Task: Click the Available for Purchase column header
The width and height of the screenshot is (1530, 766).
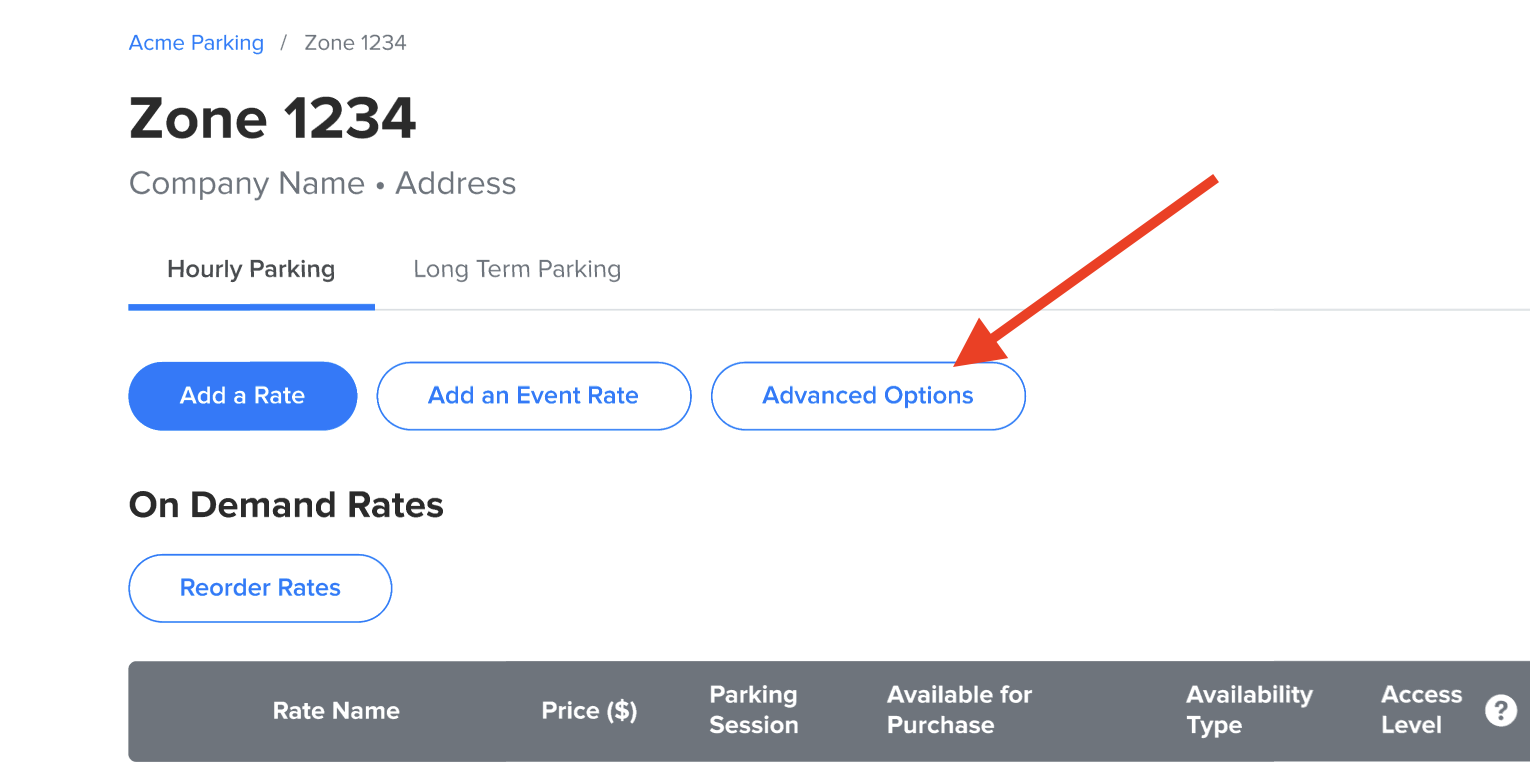Action: click(x=959, y=710)
